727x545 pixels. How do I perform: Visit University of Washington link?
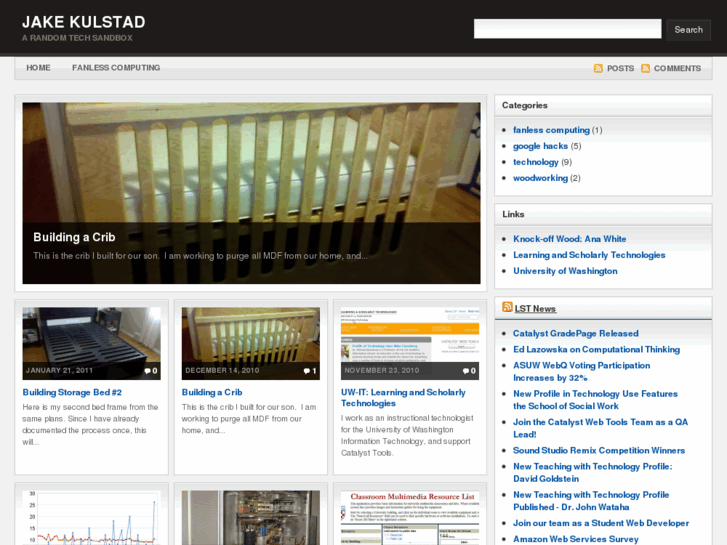[x=565, y=271]
